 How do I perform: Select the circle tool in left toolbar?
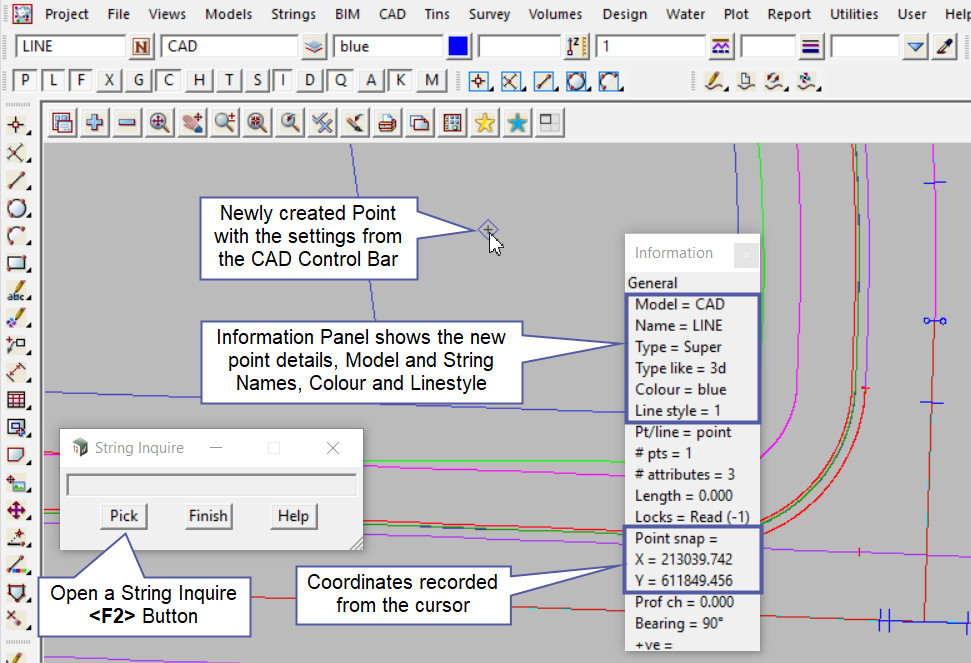[16, 209]
